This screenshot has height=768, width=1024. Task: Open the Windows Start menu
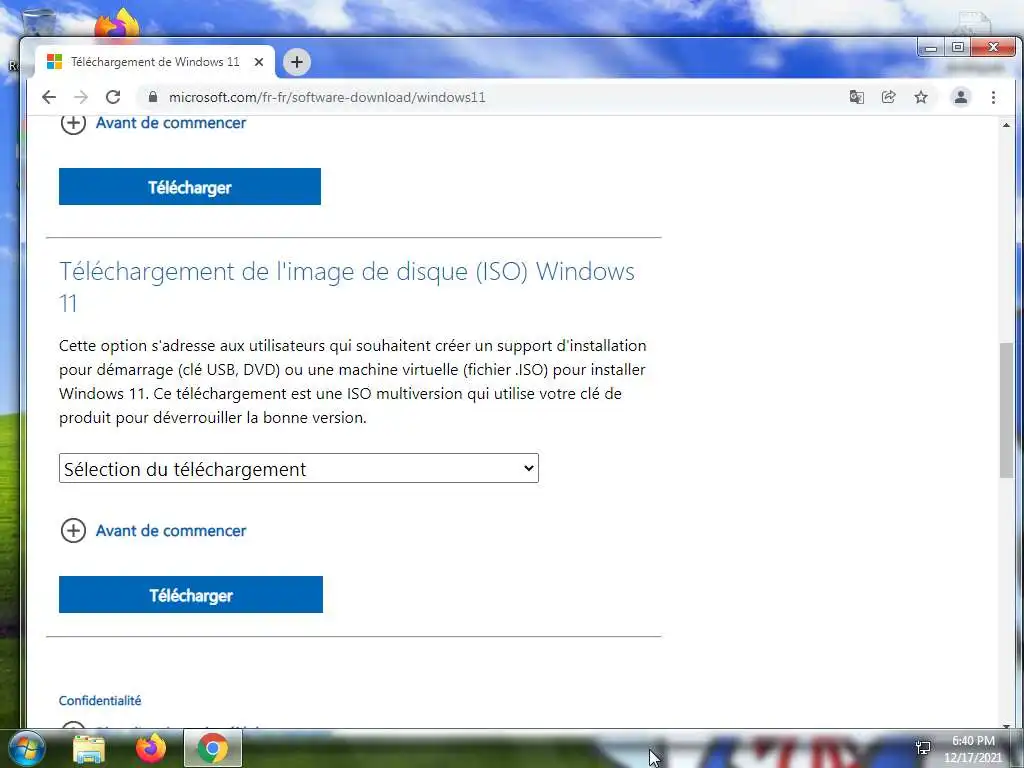click(x=27, y=748)
